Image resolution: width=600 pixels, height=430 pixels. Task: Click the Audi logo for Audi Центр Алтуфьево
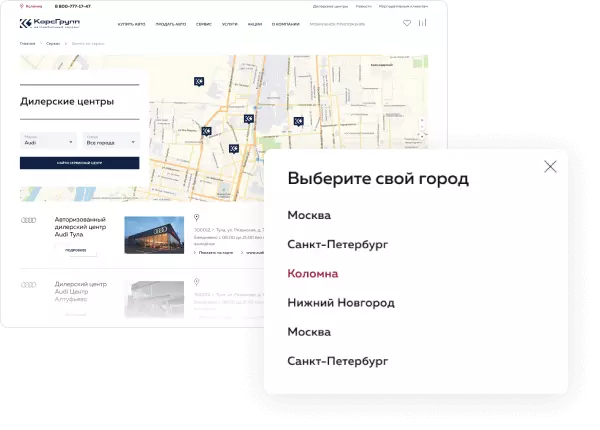[29, 284]
